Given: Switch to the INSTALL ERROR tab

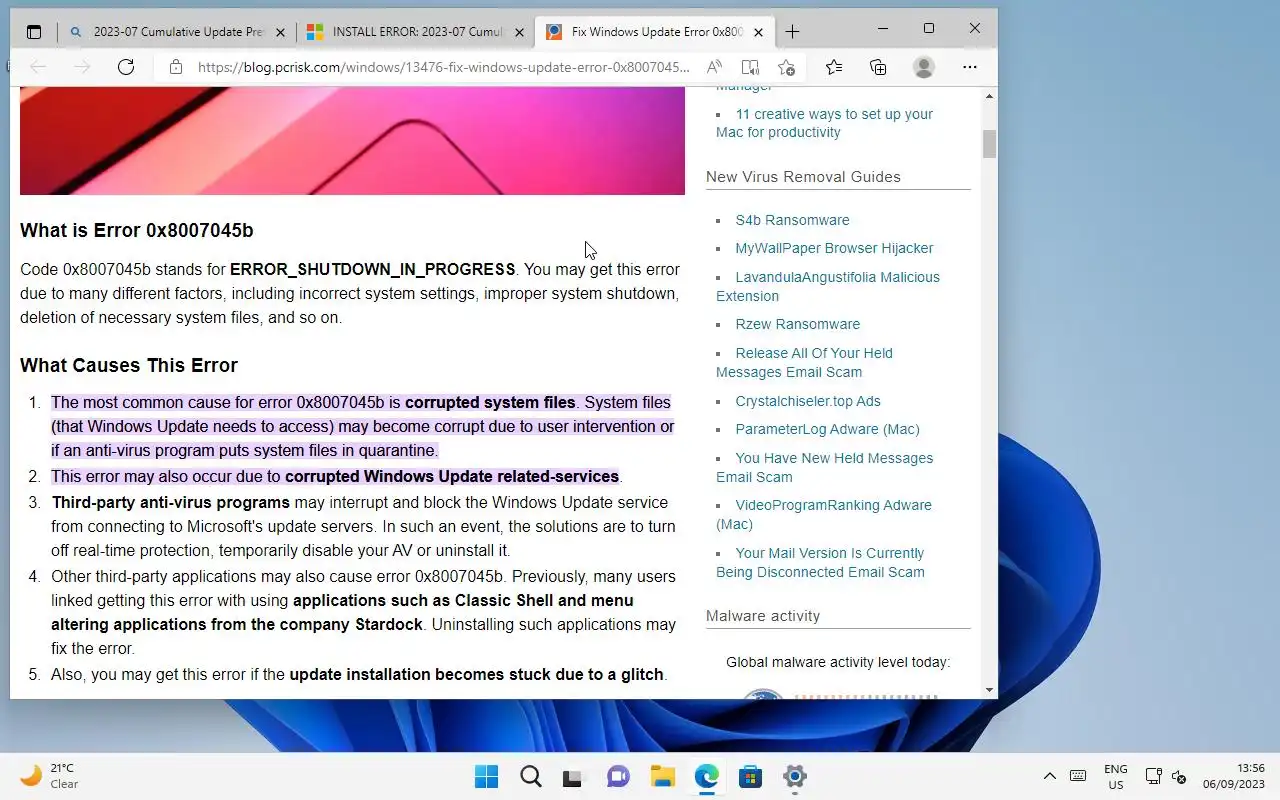Looking at the screenshot, I should pyautogui.click(x=416, y=32).
